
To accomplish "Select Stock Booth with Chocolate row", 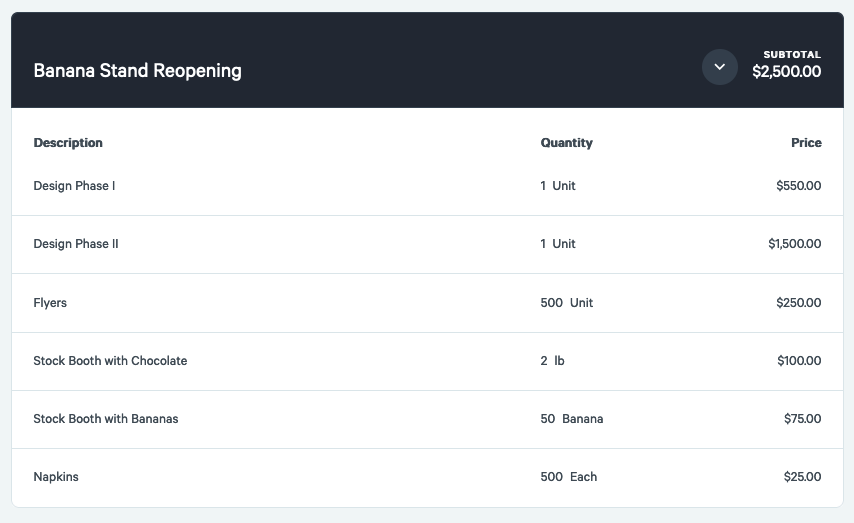I will (110, 361).
